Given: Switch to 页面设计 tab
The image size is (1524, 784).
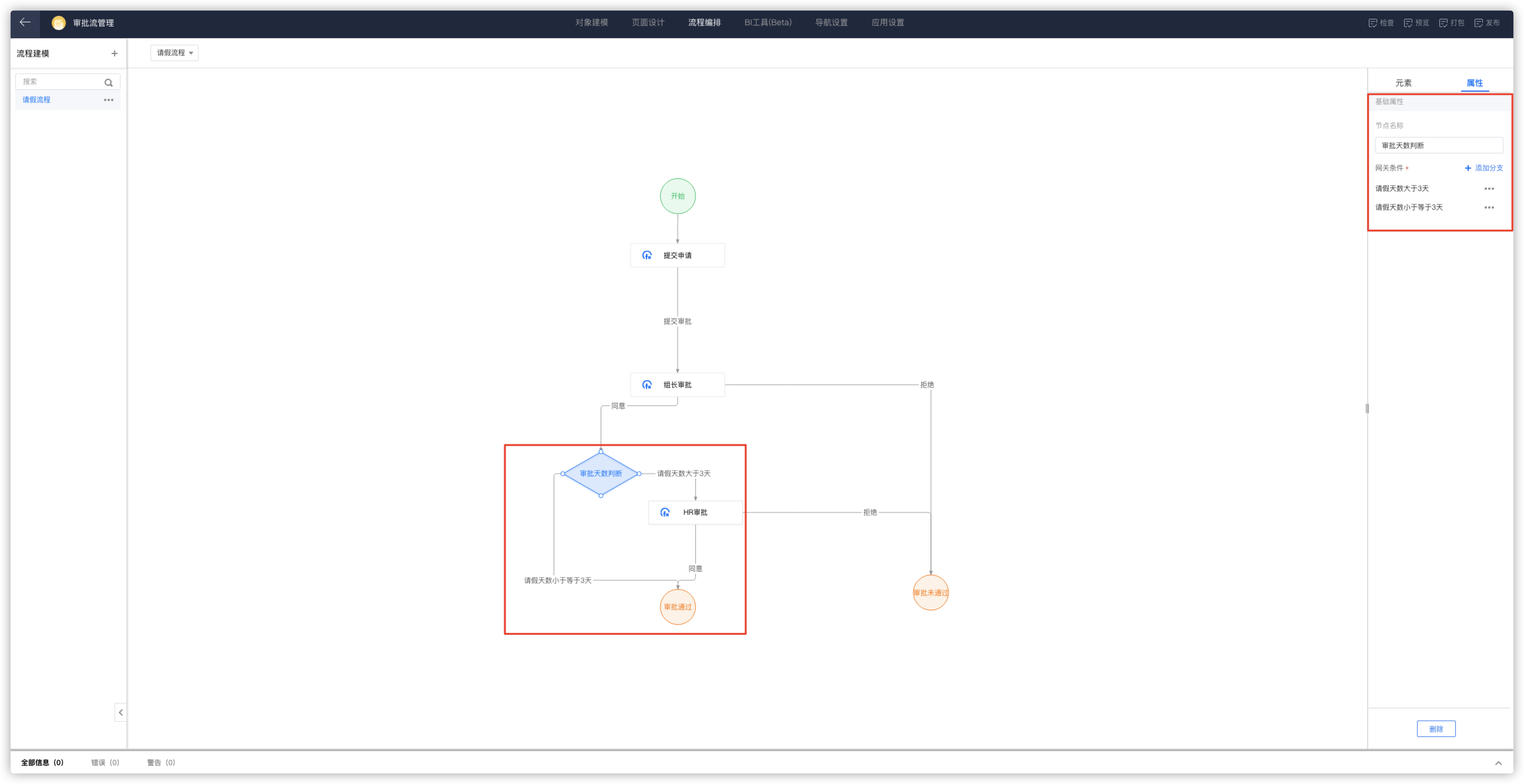Looking at the screenshot, I should (648, 23).
